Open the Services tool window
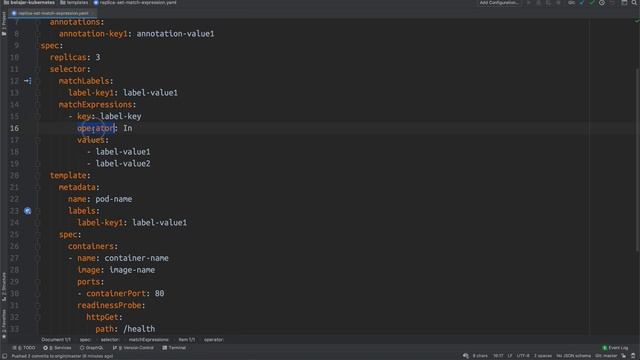The width and height of the screenshot is (640, 360). point(57,348)
